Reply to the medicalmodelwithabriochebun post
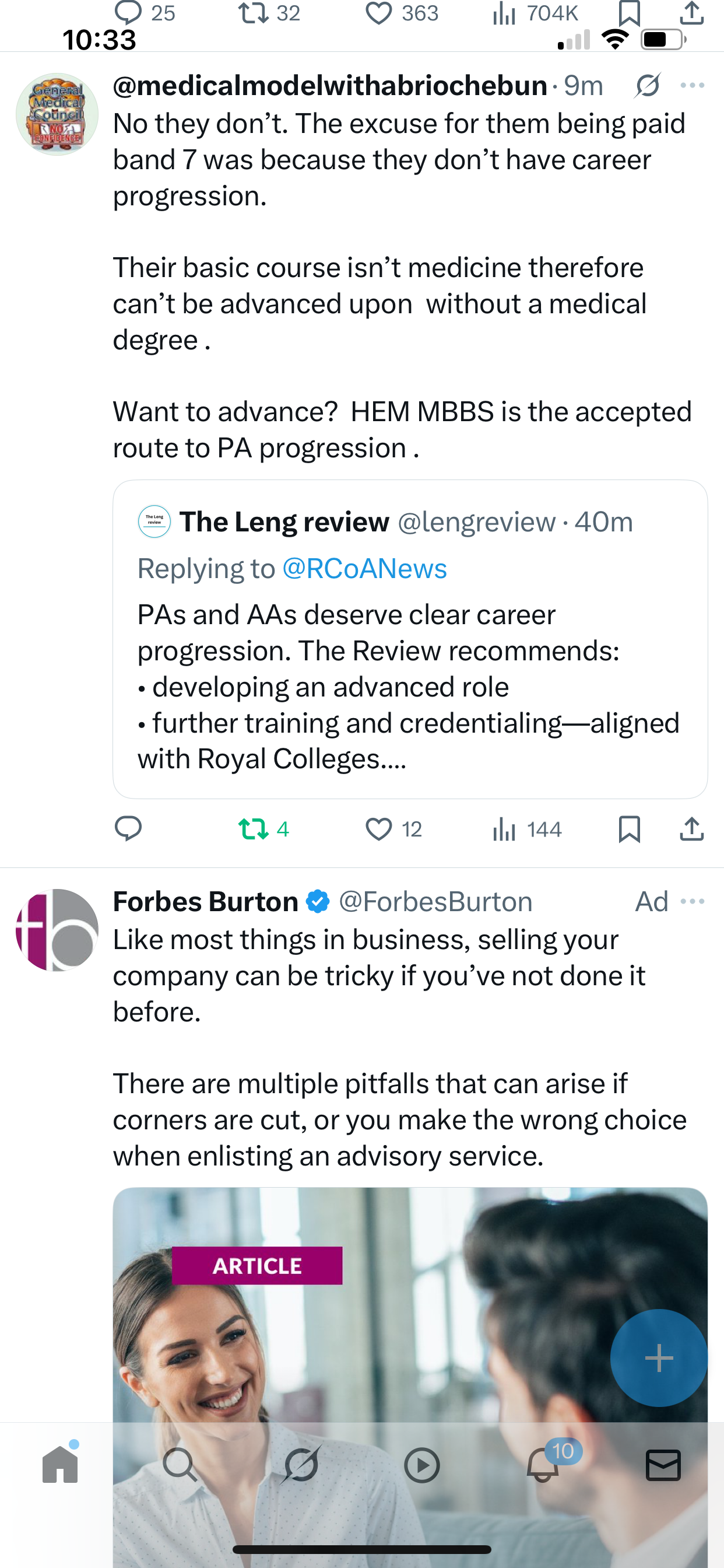This screenshot has height=1568, width=724. click(128, 828)
